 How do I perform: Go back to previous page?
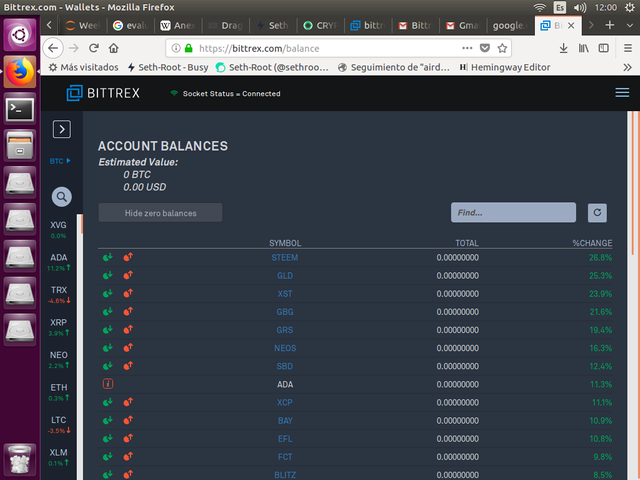[53, 48]
